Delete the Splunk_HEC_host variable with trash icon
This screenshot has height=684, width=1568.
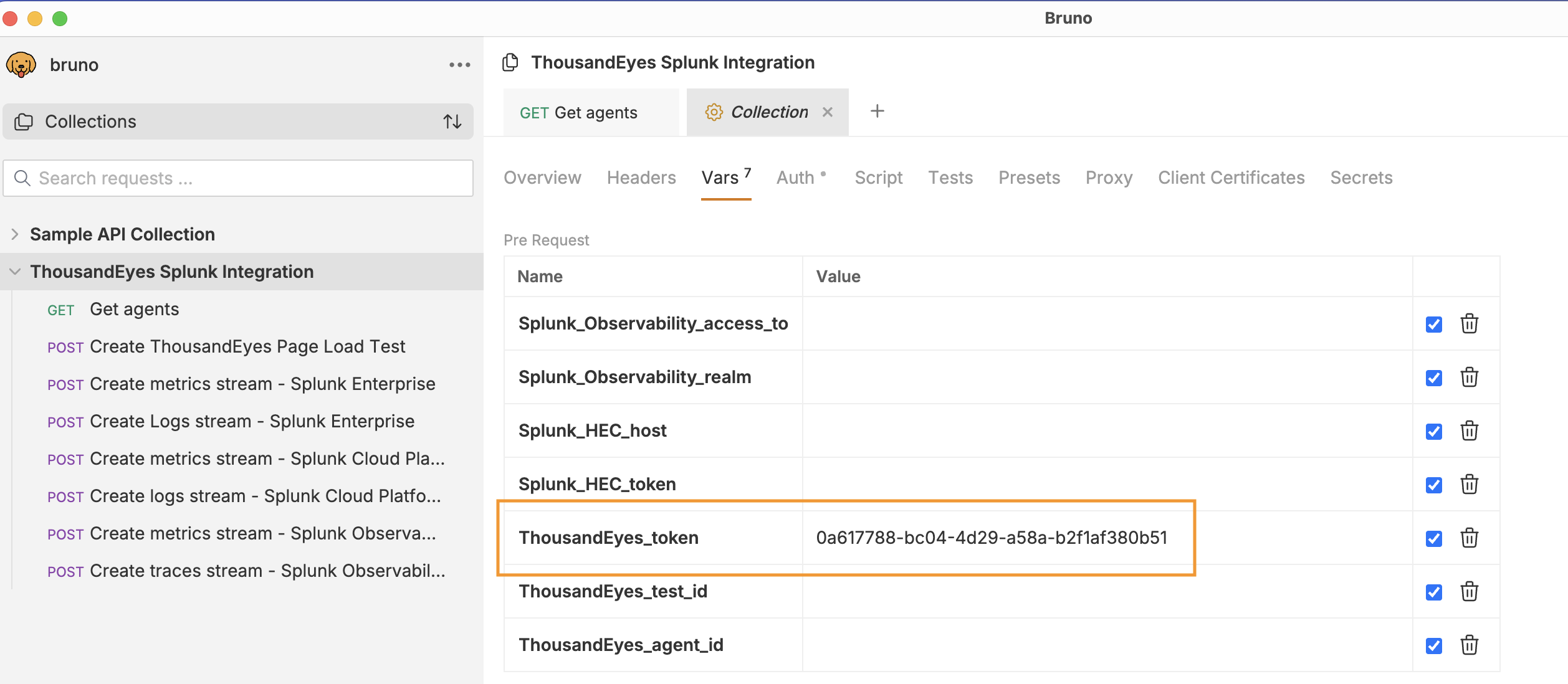pos(1469,431)
